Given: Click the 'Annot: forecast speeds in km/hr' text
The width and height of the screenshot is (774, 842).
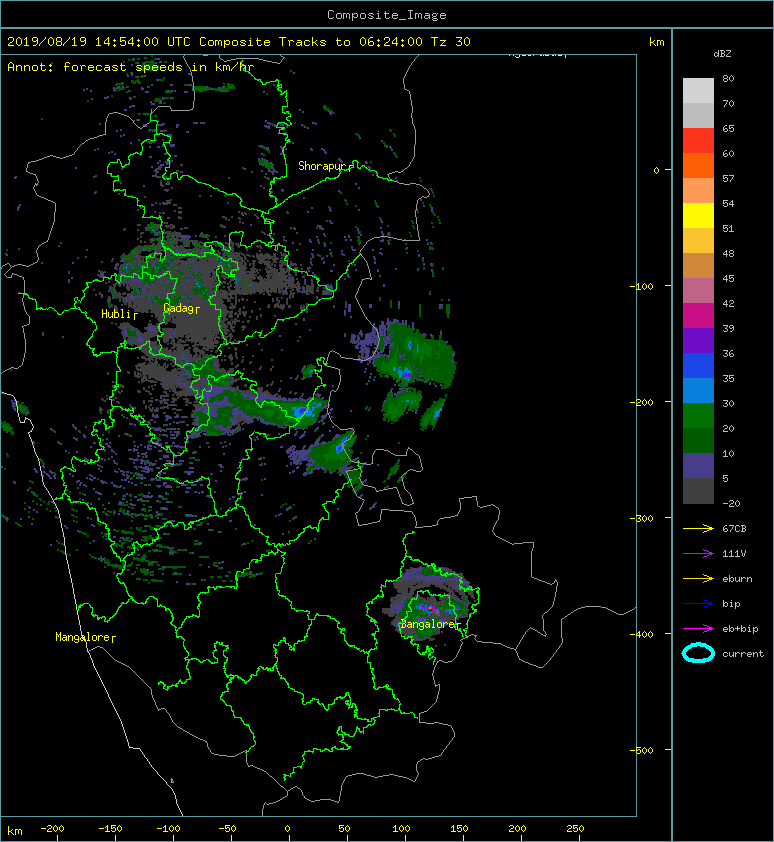Looking at the screenshot, I should (131, 67).
